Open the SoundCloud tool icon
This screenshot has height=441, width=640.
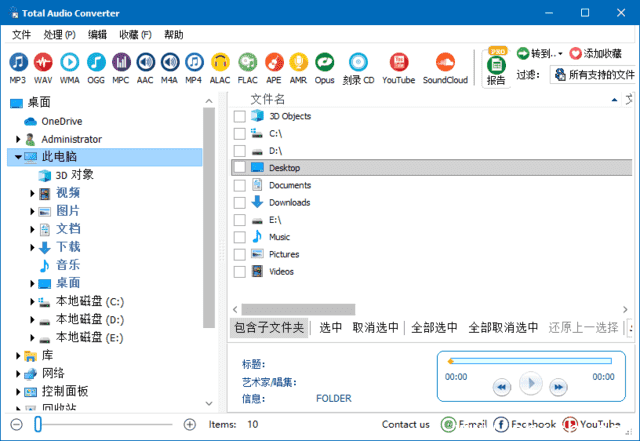point(445,64)
